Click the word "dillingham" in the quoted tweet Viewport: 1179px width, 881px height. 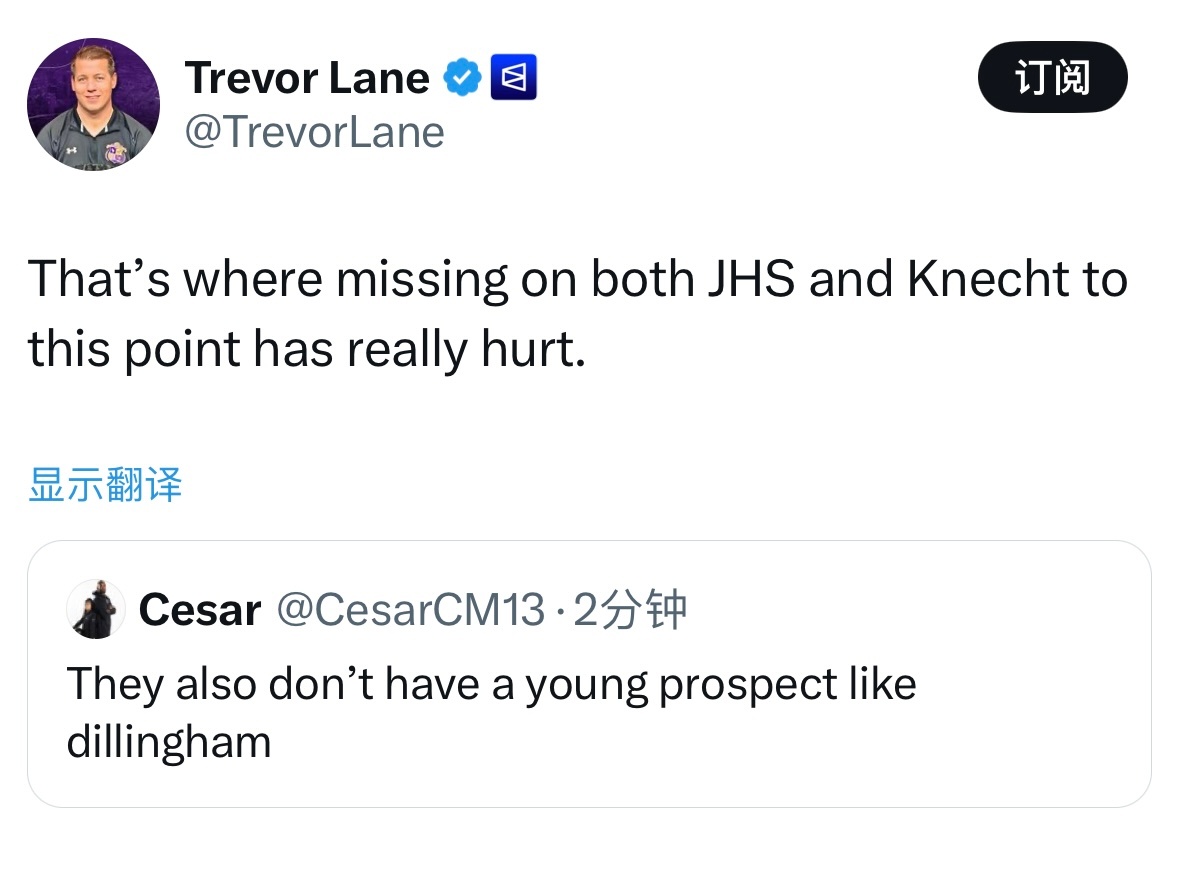(x=169, y=742)
